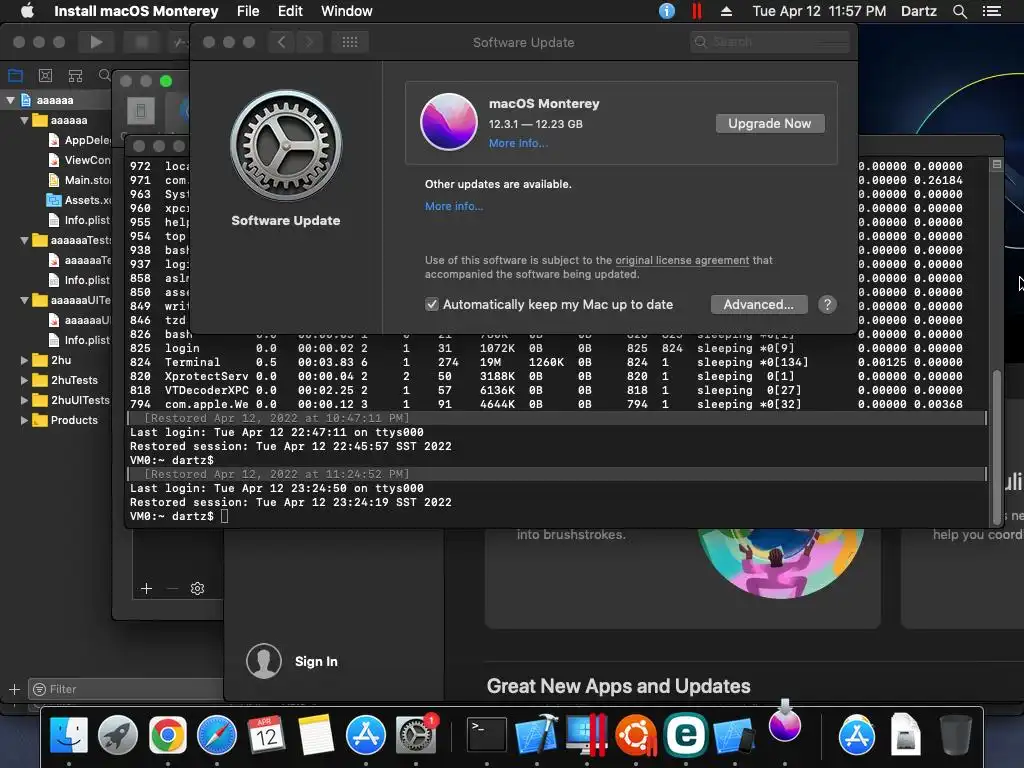The height and width of the screenshot is (768, 1024).
Task: Click the Xcode navigator Filter field
Action: 125,689
